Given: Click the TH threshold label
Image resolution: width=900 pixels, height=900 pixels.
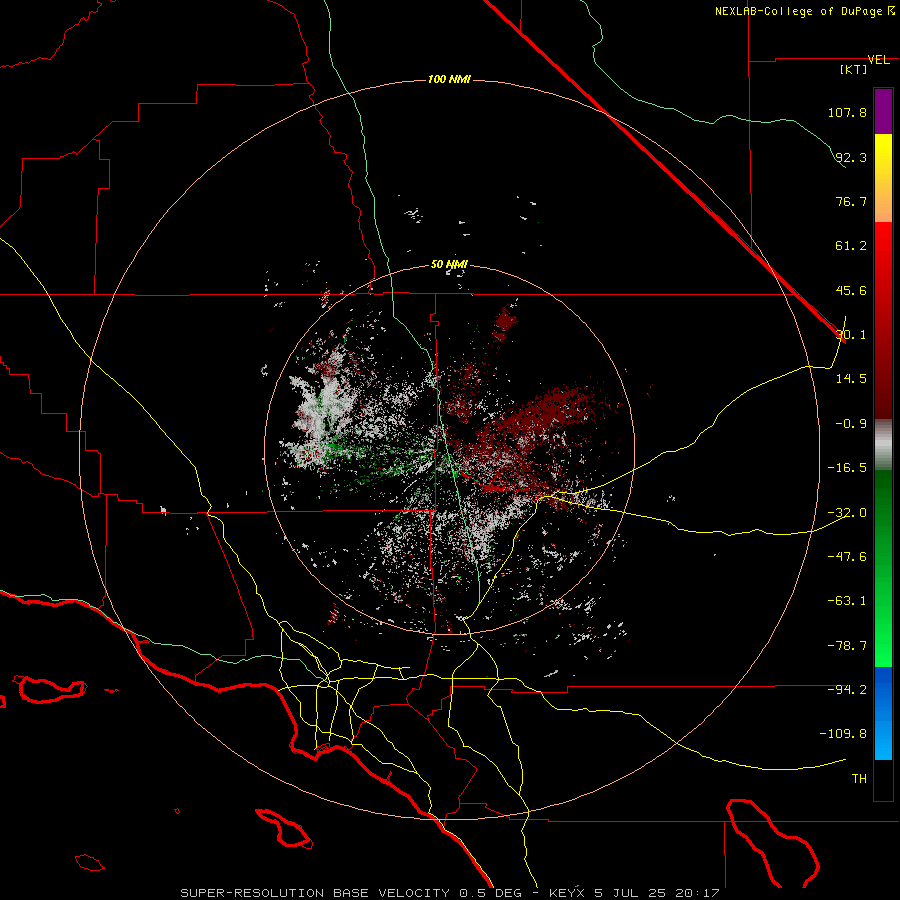Looking at the screenshot, I should coord(859,779).
